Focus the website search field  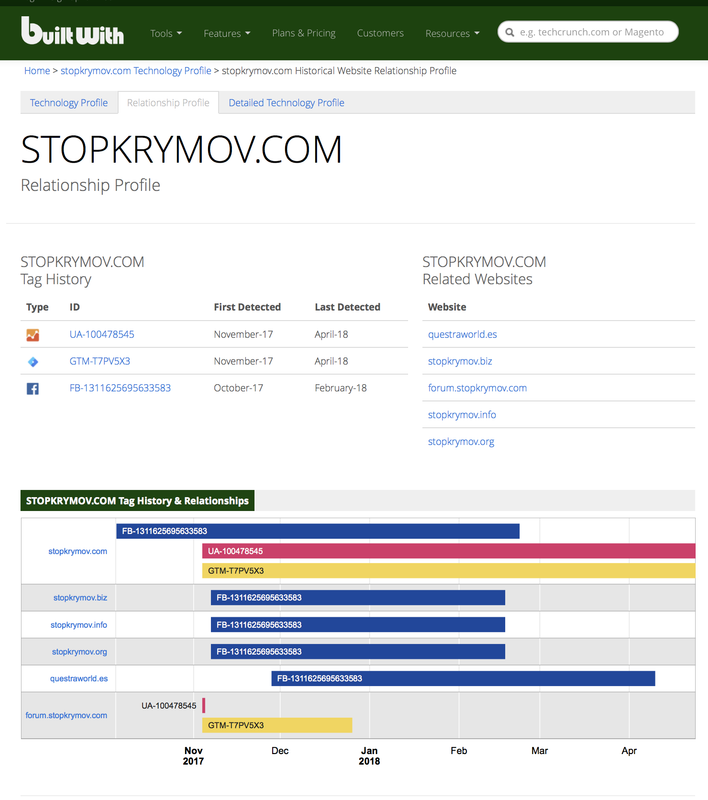click(x=588, y=32)
